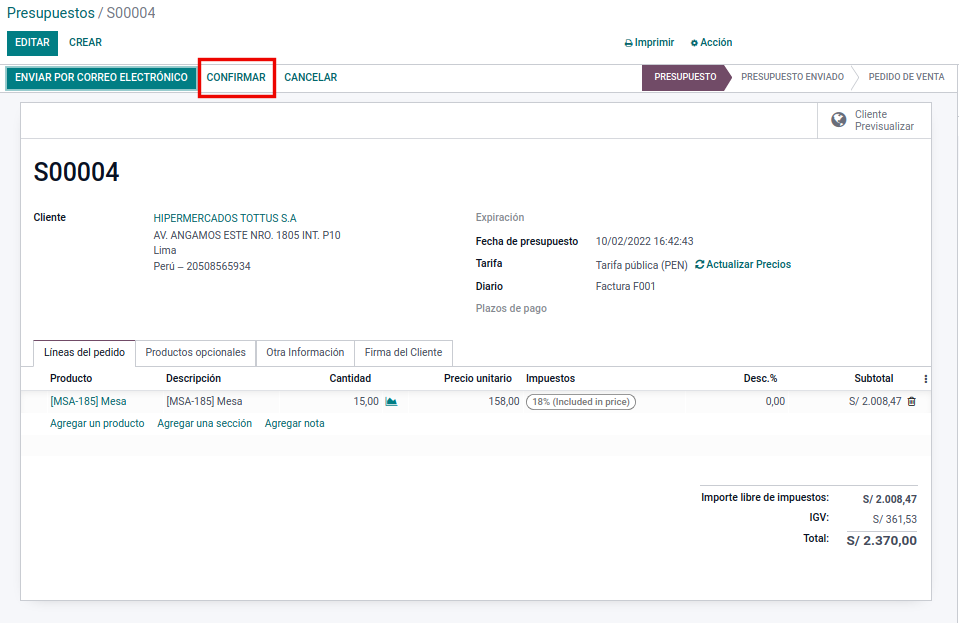Select the Firma del Cliente tab
This screenshot has height=623, width=959.
404,353
